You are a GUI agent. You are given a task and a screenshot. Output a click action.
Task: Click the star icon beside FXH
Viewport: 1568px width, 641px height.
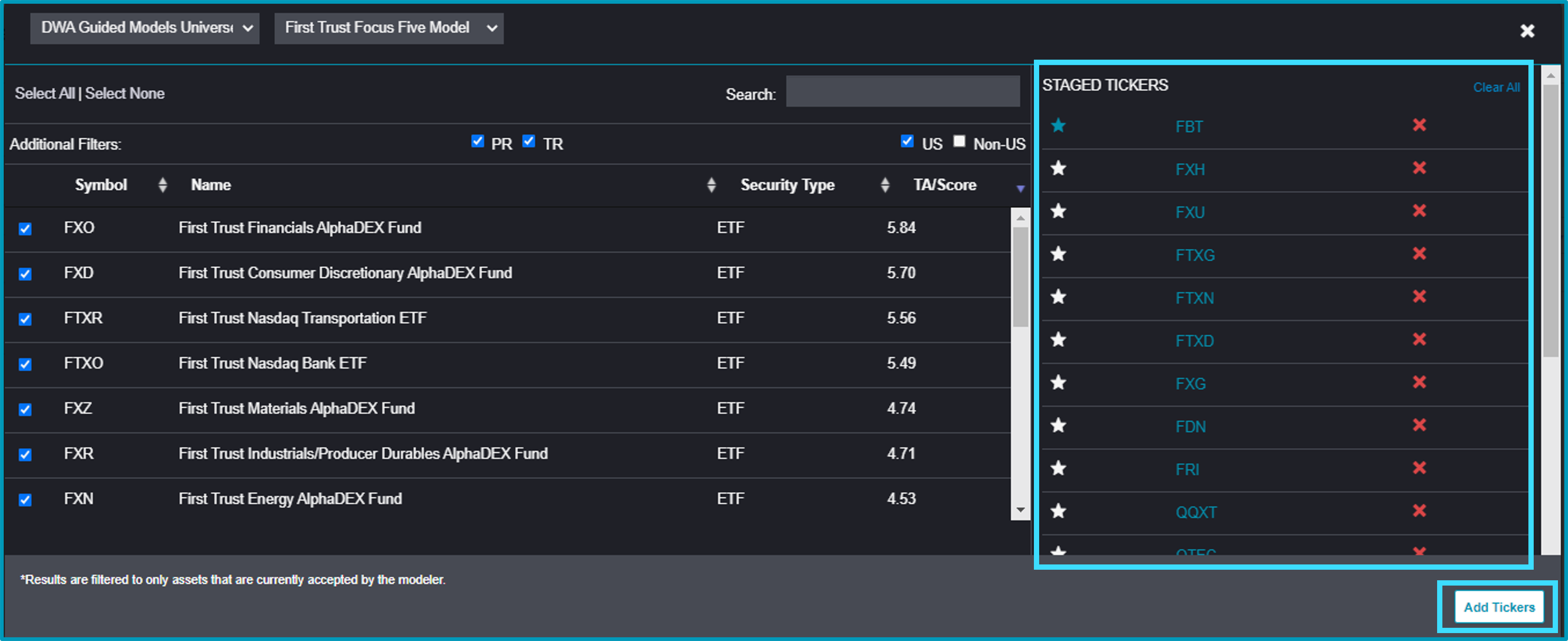[x=1059, y=168]
